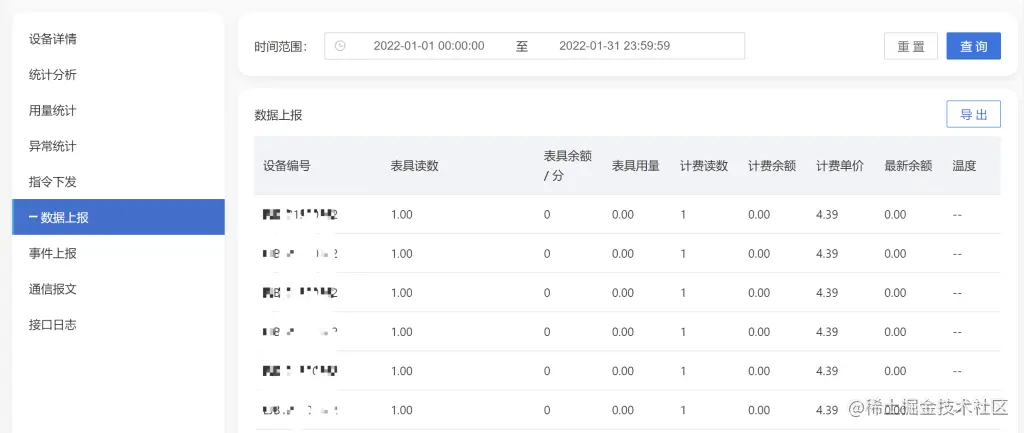Viewport: 1024px width, 433px height.
Task: Click the 导出 export button
Action: point(974,114)
